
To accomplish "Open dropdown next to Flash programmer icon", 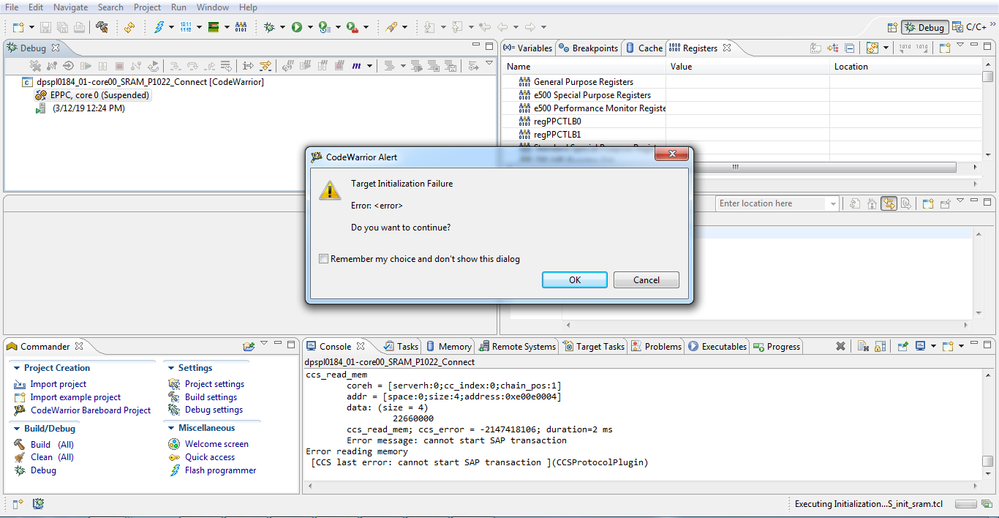I will click(171, 27).
